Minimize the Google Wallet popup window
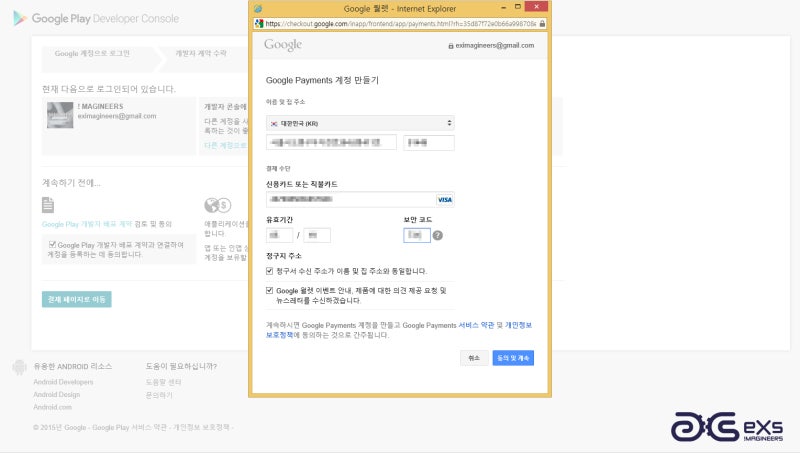 pos(504,7)
